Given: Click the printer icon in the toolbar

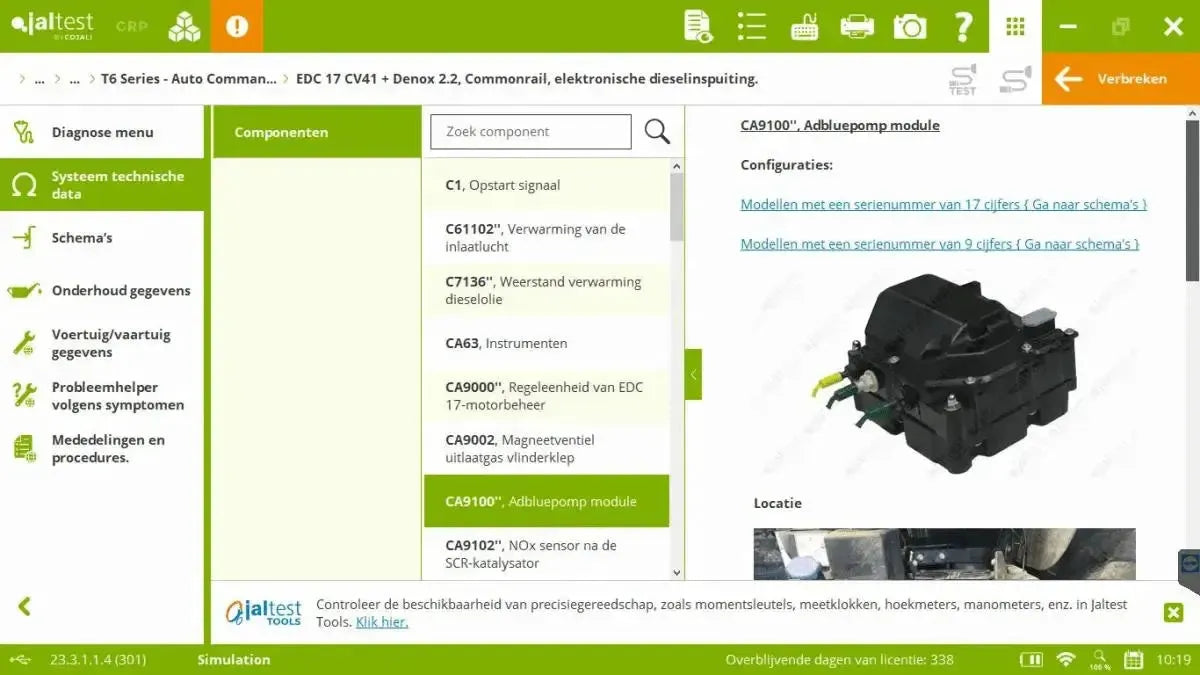Looking at the screenshot, I should pos(857,26).
